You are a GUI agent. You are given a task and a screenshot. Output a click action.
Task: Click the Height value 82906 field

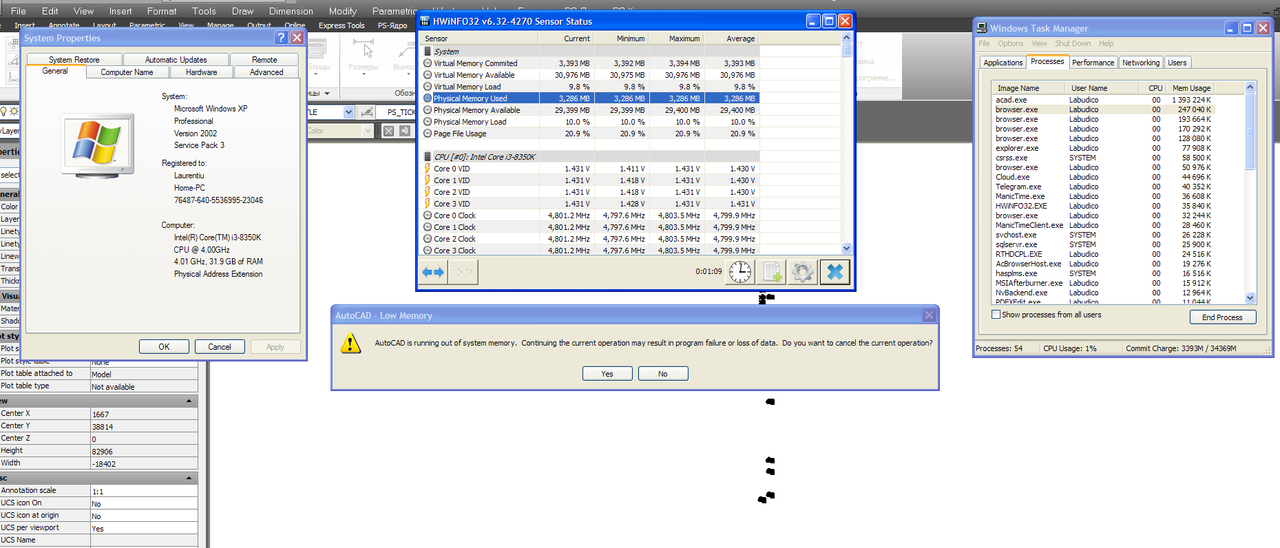143,451
